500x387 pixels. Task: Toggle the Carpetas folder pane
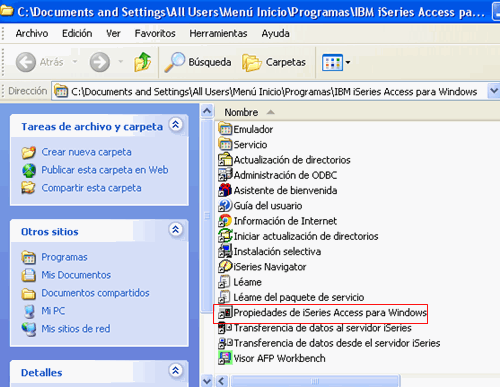[274, 62]
